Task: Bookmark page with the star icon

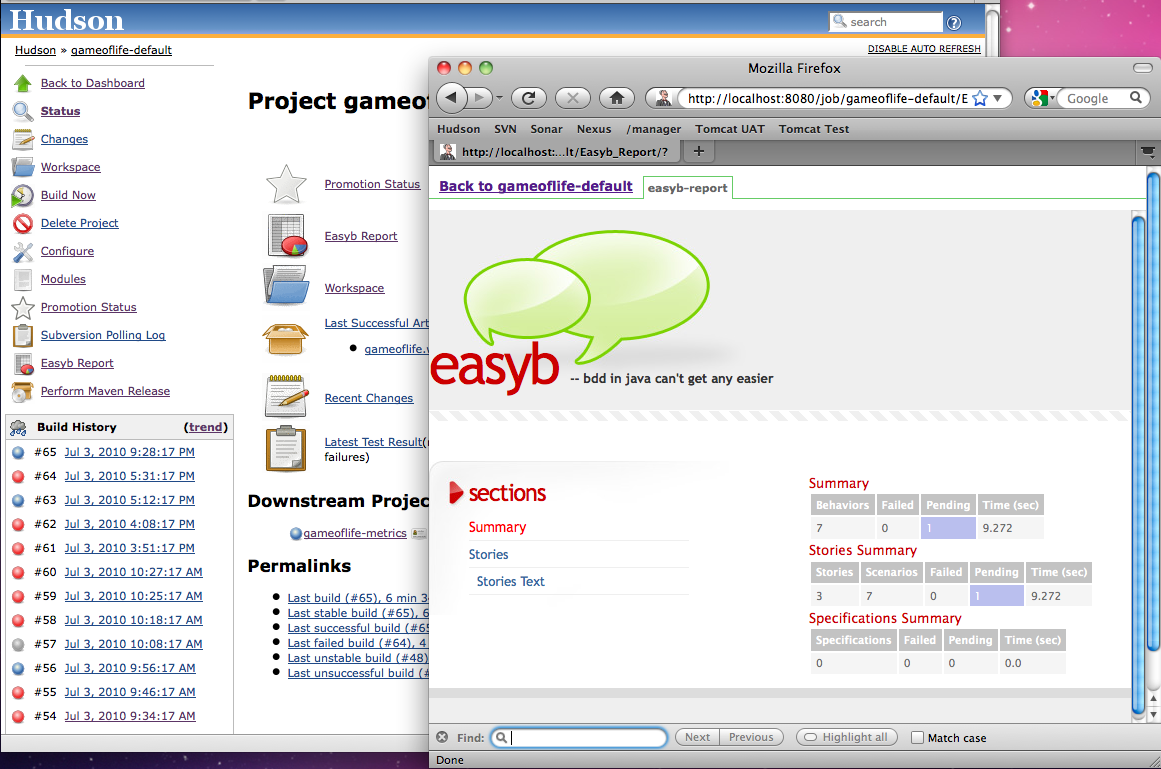Action: point(980,98)
